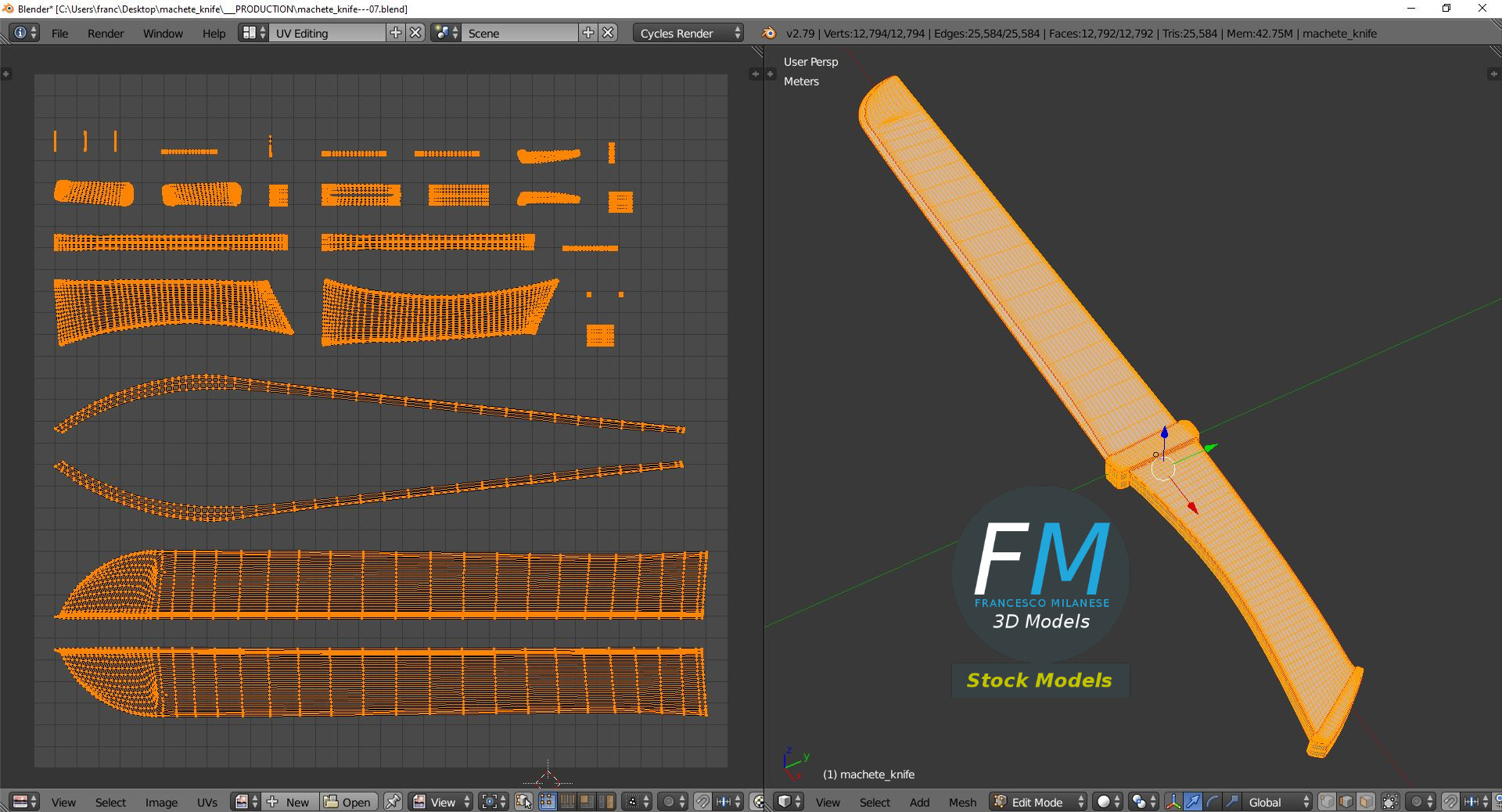Toggle UV sync selection
The height and width of the screenshot is (812, 1502).
click(523, 802)
